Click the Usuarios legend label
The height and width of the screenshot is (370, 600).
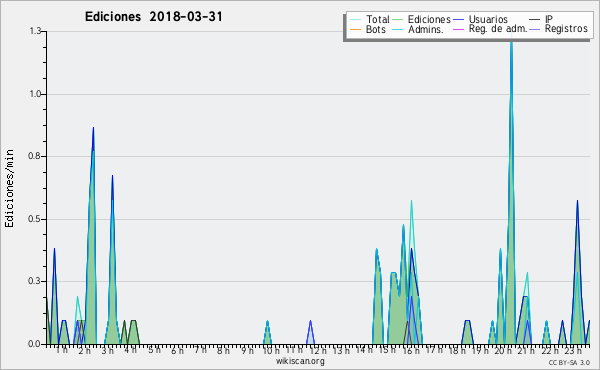(x=488, y=19)
